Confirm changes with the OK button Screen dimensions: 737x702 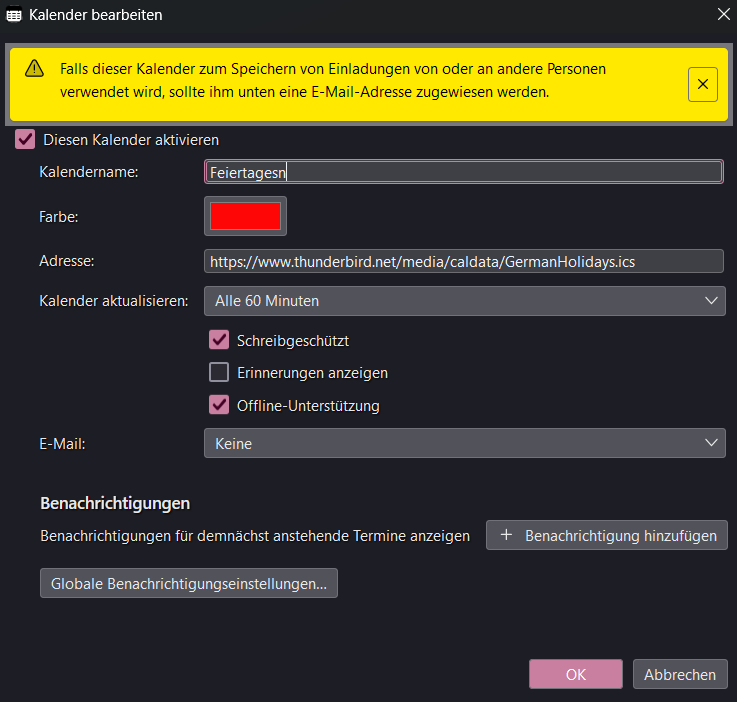click(x=575, y=674)
